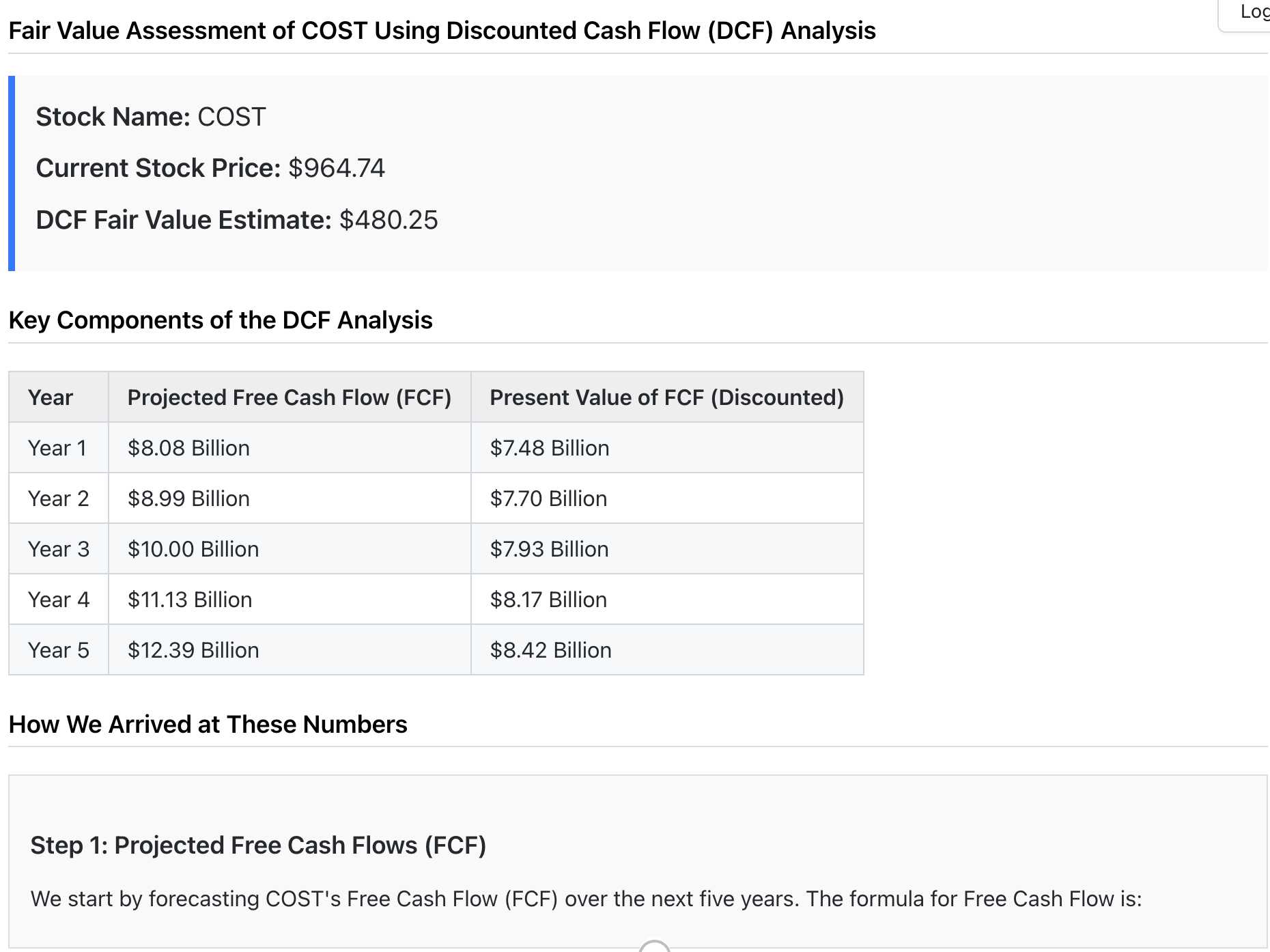This screenshot has height=952, width=1270.
Task: Click the Year column header
Action: [59, 397]
